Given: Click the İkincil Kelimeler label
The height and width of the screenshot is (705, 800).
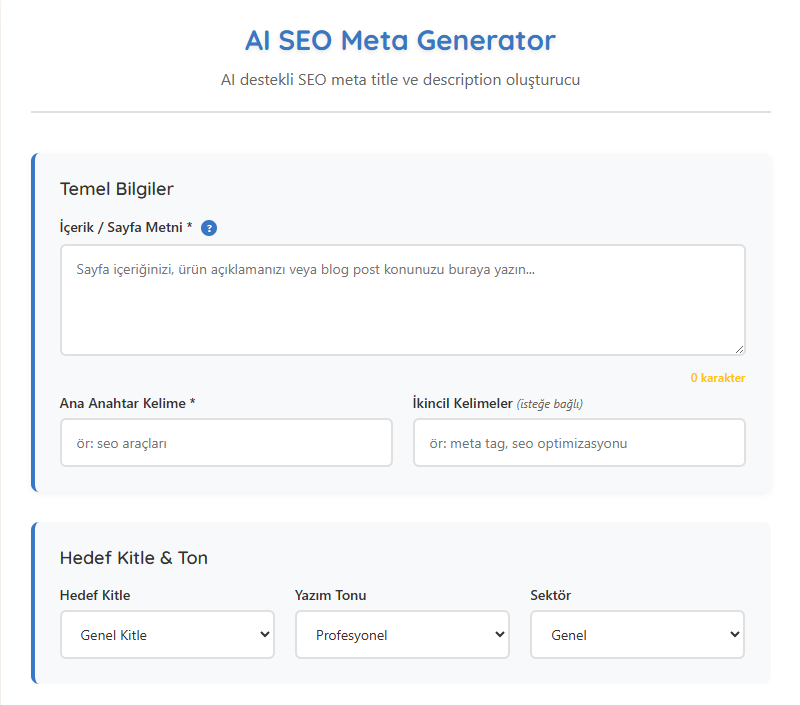Looking at the screenshot, I should click(462, 403).
